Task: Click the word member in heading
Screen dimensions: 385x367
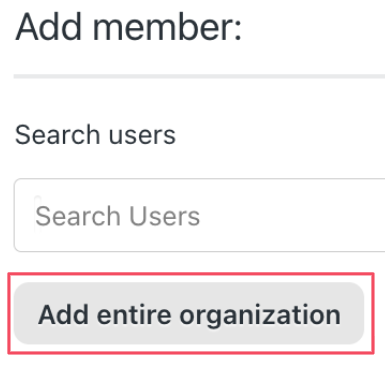Action: 167,27
